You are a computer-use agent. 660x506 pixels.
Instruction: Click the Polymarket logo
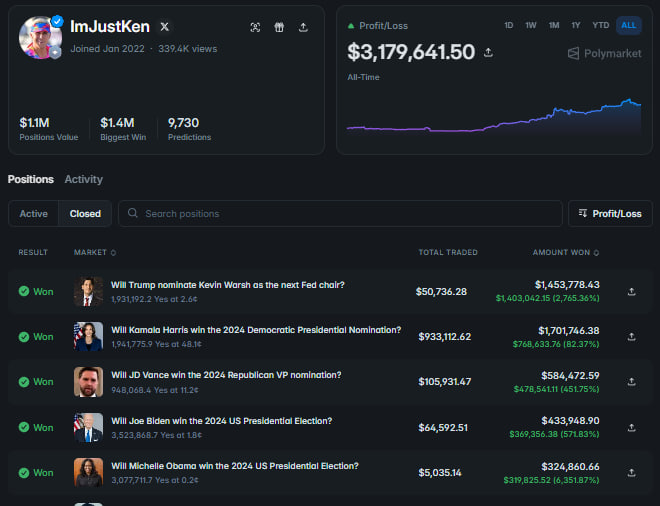(x=605, y=53)
